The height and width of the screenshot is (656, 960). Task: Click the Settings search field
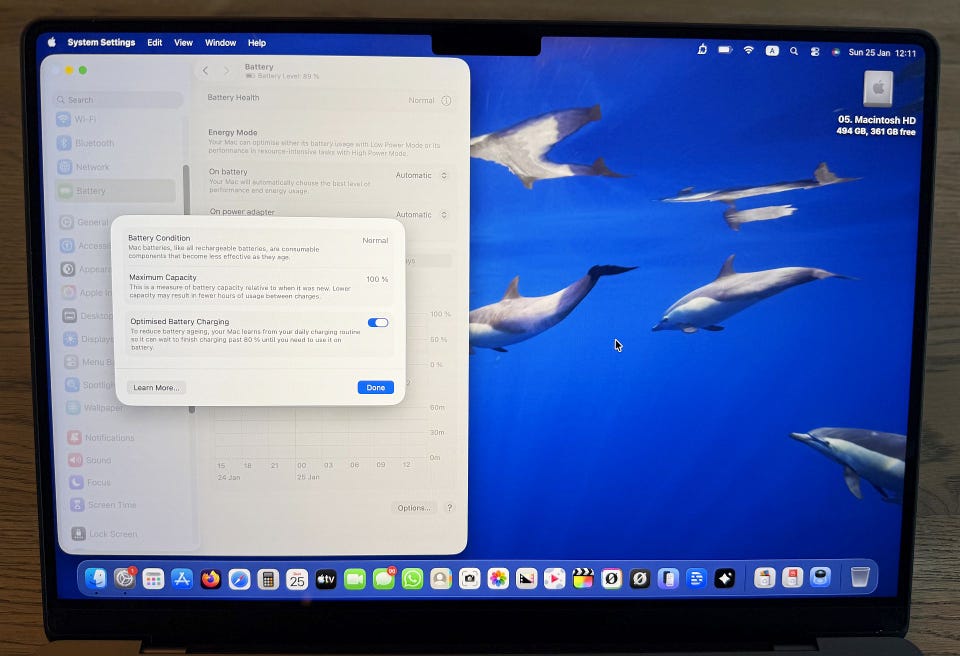[119, 100]
